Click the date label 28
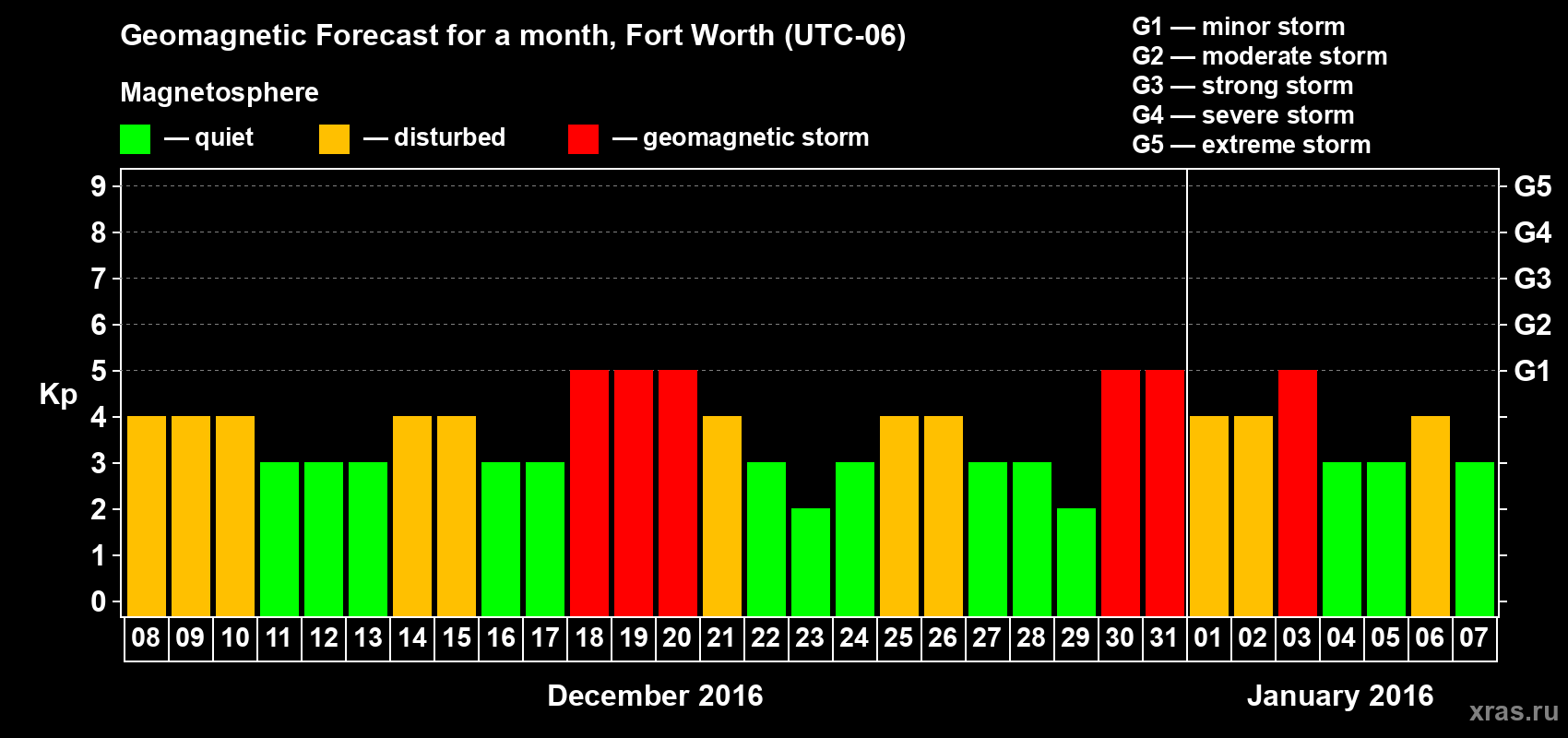 (1031, 637)
